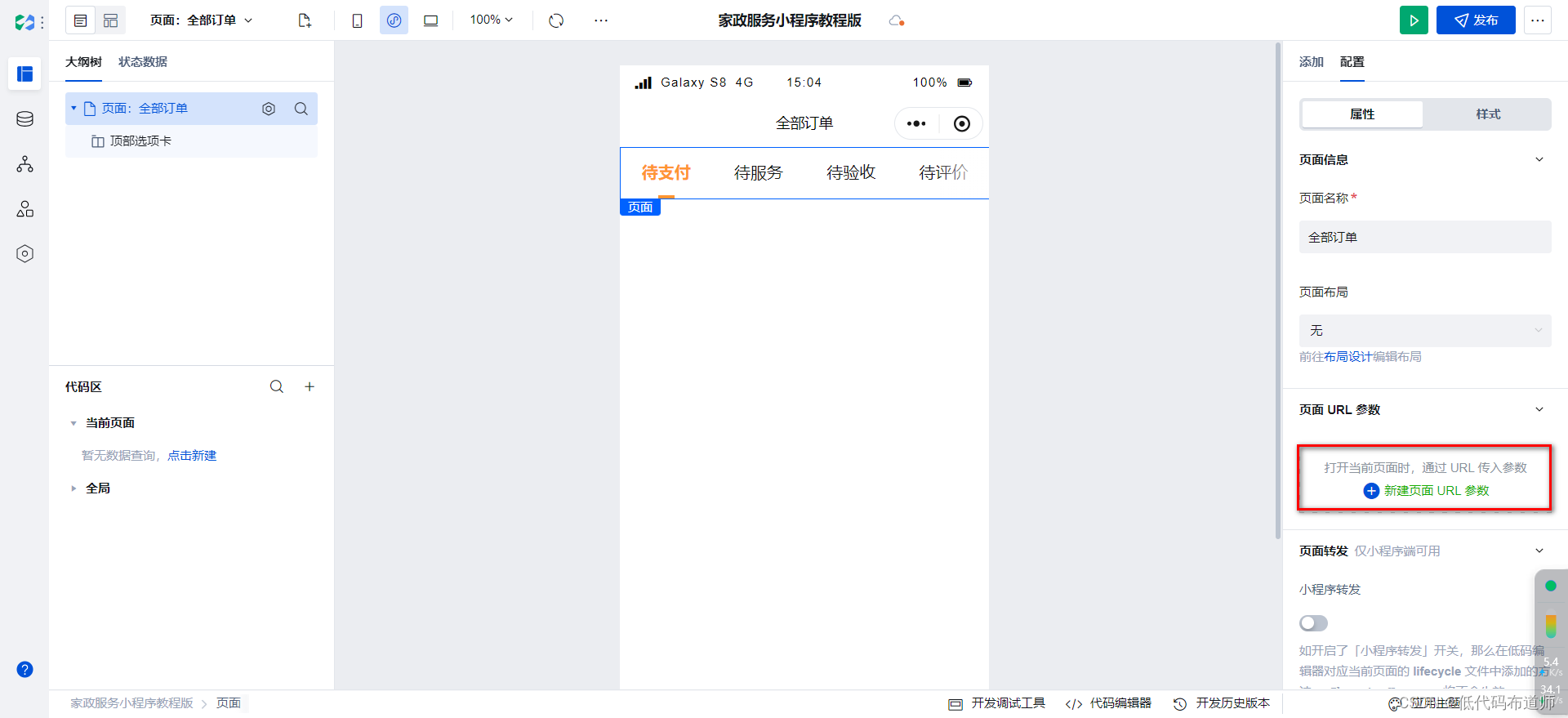The height and width of the screenshot is (718, 1568).
Task: Select the PC desktop preview icon
Action: (430, 20)
